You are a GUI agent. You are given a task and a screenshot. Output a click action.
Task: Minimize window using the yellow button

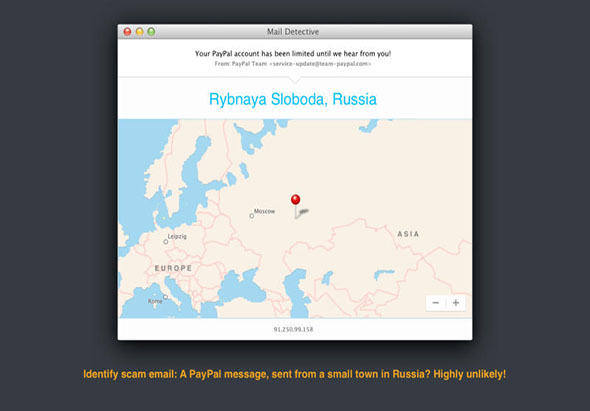(x=140, y=32)
